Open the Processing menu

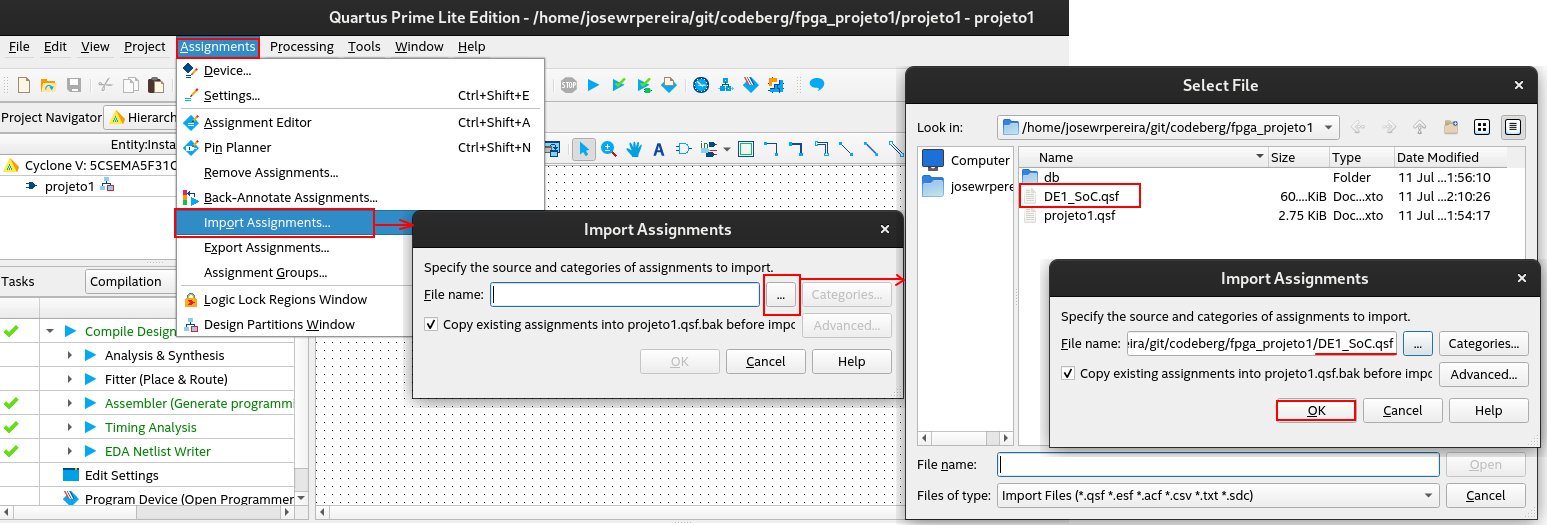coord(301,46)
